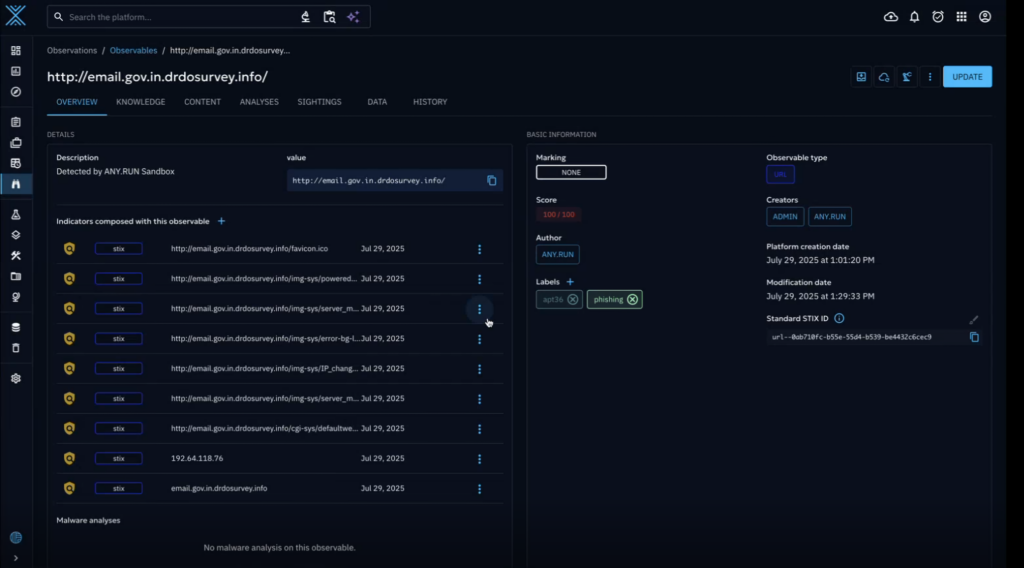Open the Observations binoculars sidebar icon
The width and height of the screenshot is (1024, 568).
pos(15,184)
